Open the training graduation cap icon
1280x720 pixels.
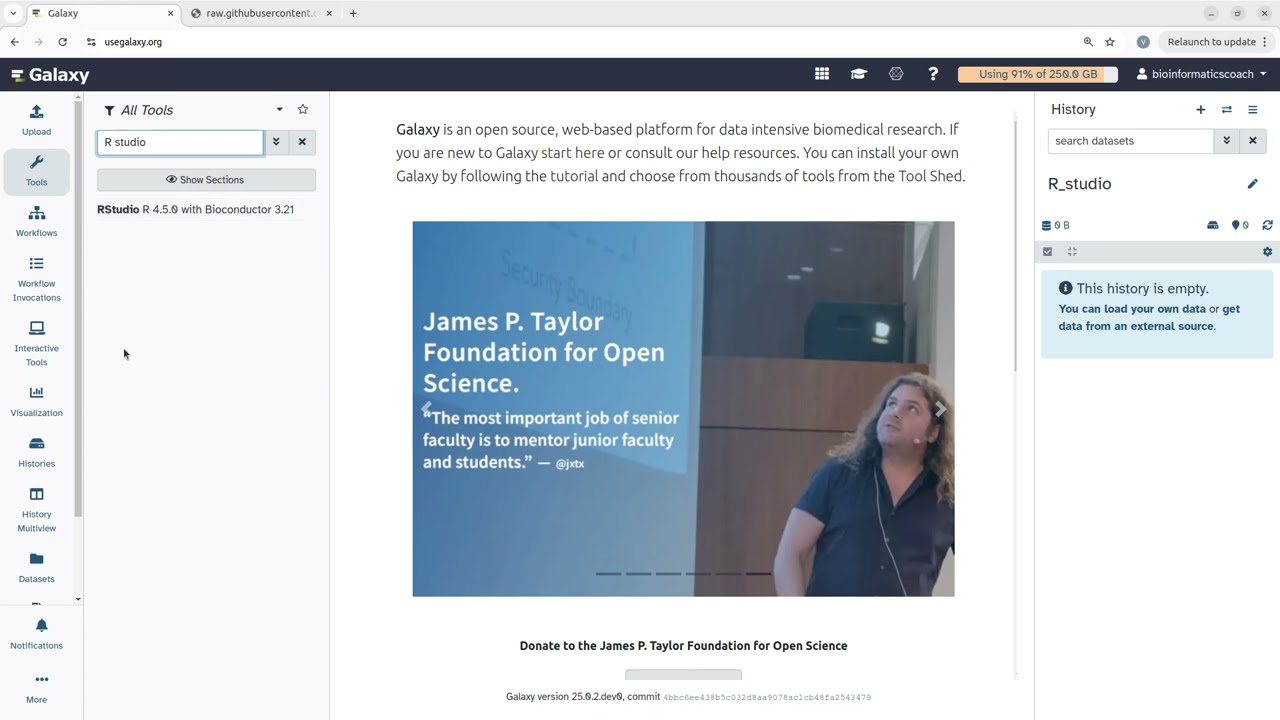(858, 74)
